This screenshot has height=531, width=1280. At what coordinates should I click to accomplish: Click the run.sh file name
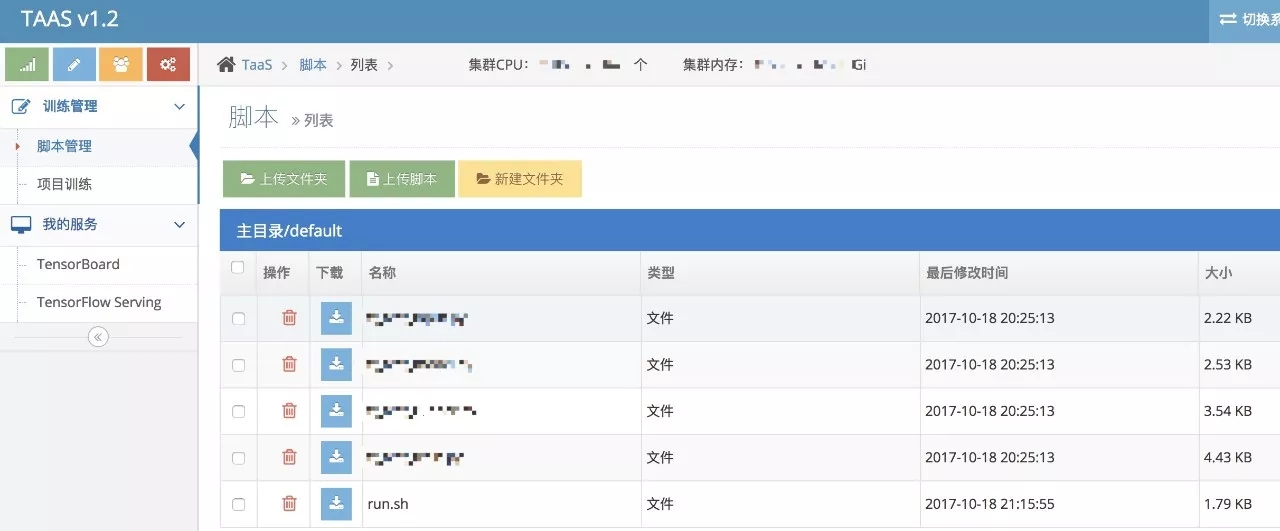[x=388, y=504]
